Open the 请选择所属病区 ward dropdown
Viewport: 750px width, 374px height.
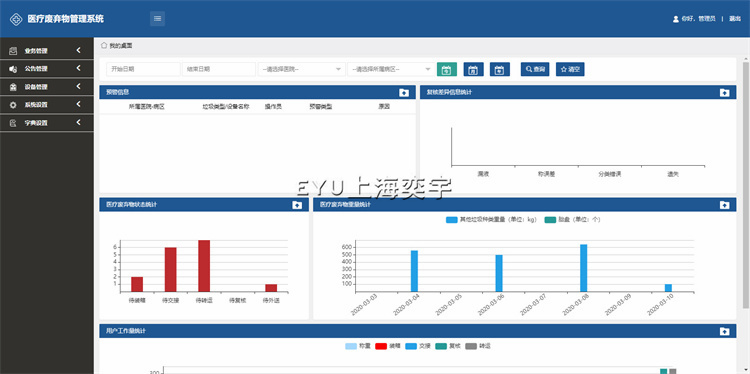coord(391,69)
